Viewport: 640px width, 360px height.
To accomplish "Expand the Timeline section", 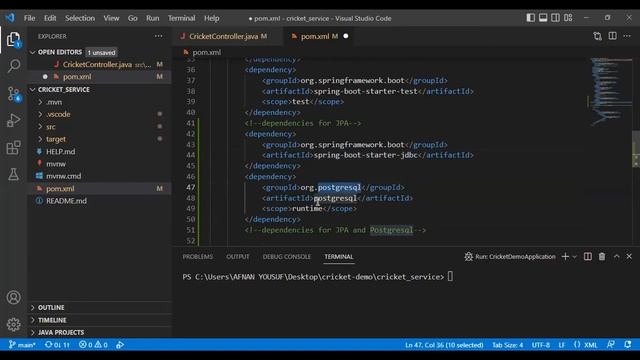I will click(x=52, y=320).
